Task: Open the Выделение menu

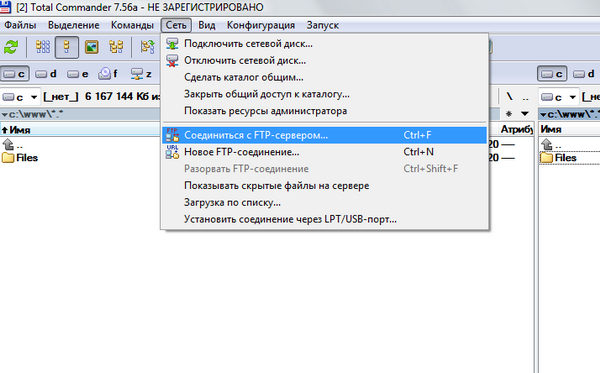Action: click(73, 25)
